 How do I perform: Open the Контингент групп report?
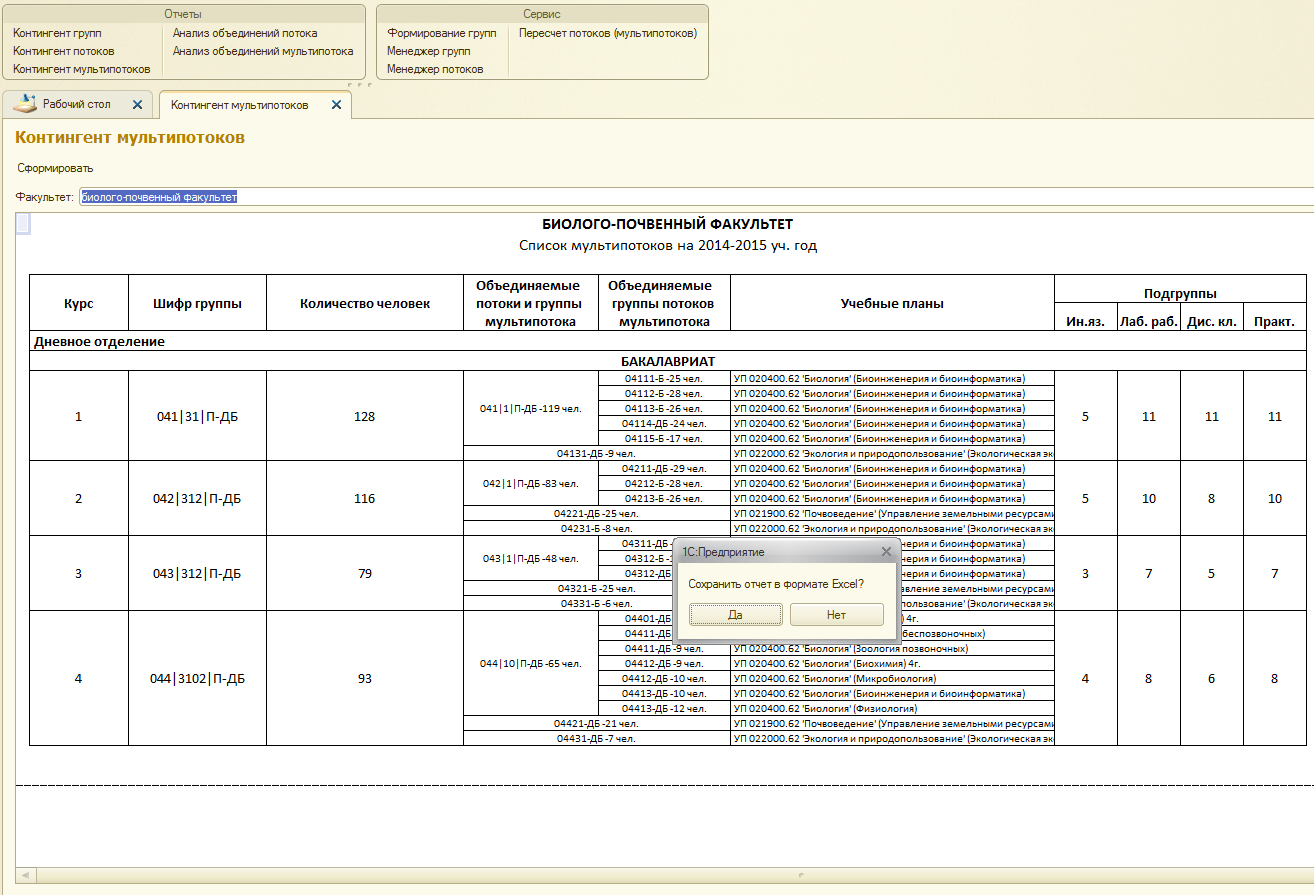pos(57,33)
